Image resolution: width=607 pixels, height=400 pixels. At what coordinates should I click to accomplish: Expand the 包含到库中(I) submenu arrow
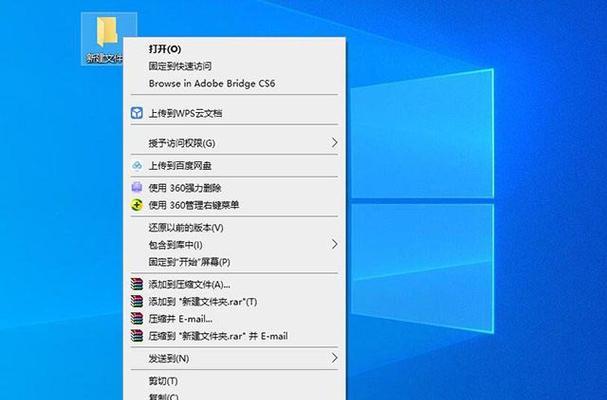[334, 244]
